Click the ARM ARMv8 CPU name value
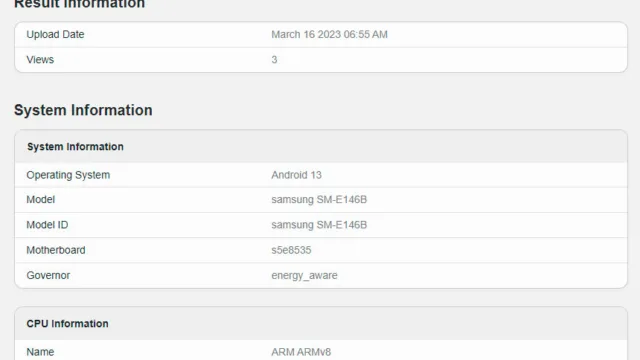The width and height of the screenshot is (640, 360). pyautogui.click(x=301, y=352)
